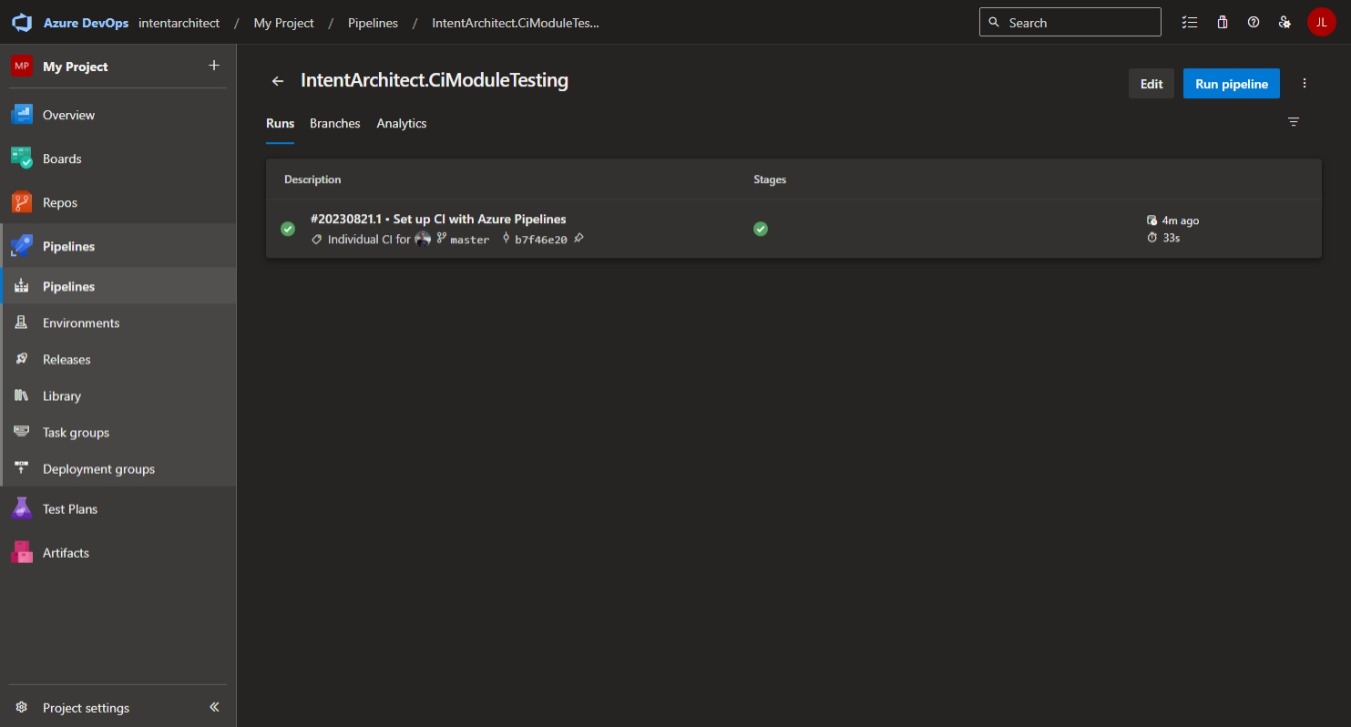Select the Pipelines sub-item in sidebar
Image resolution: width=1351 pixels, height=727 pixels.
click(118, 286)
